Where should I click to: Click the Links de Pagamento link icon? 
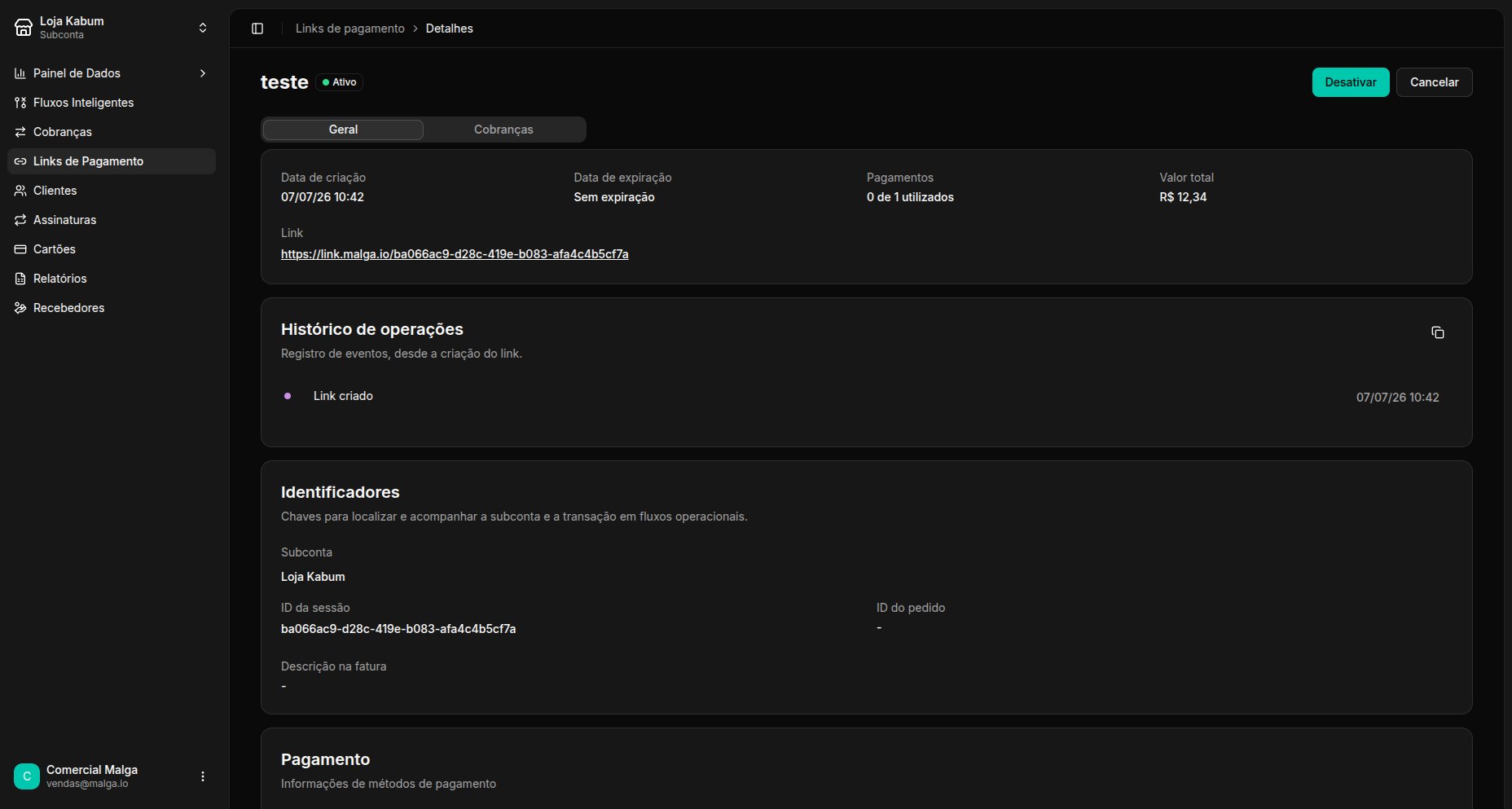point(20,161)
